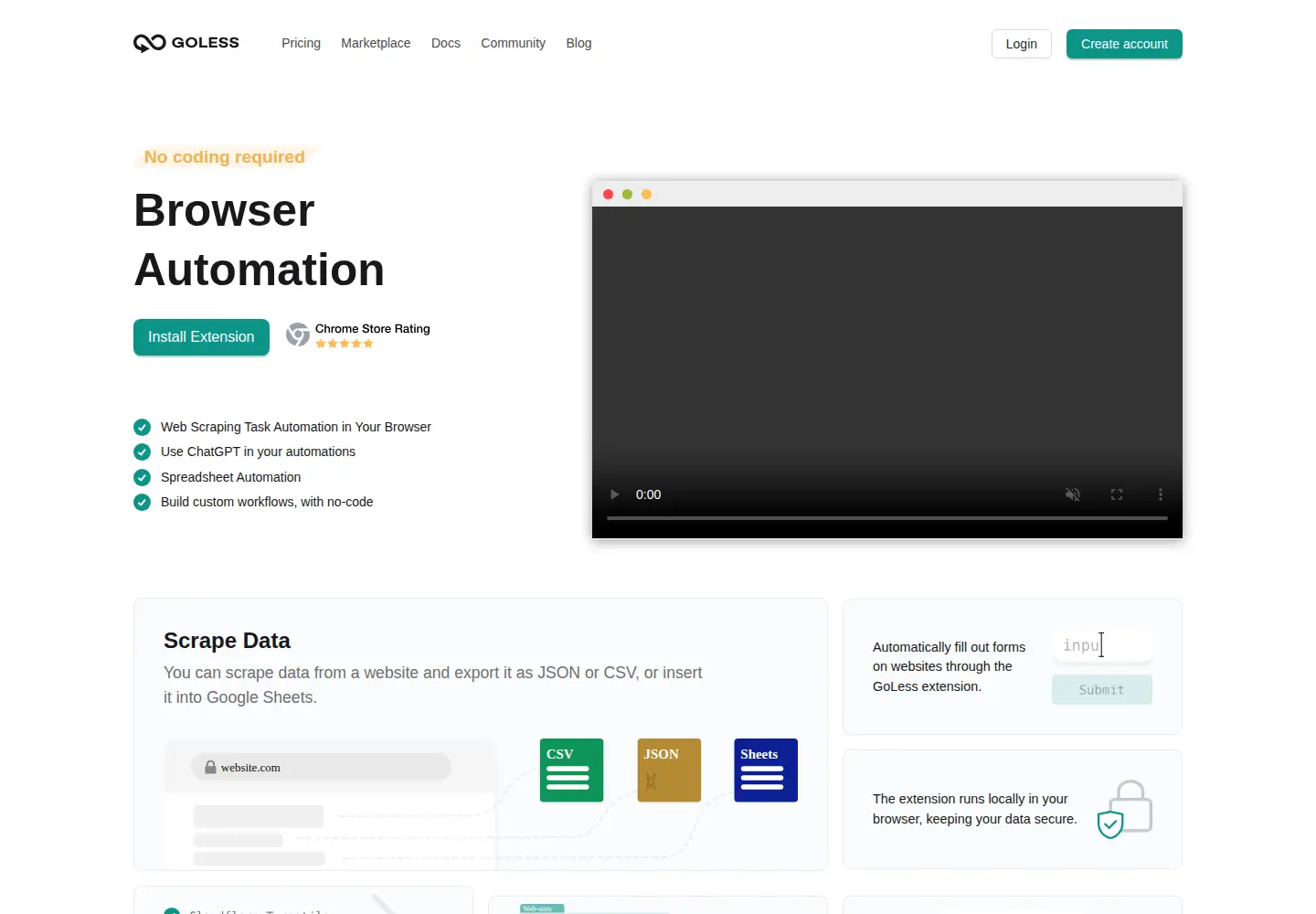Click the Spreadsheet Automation text

point(230,477)
